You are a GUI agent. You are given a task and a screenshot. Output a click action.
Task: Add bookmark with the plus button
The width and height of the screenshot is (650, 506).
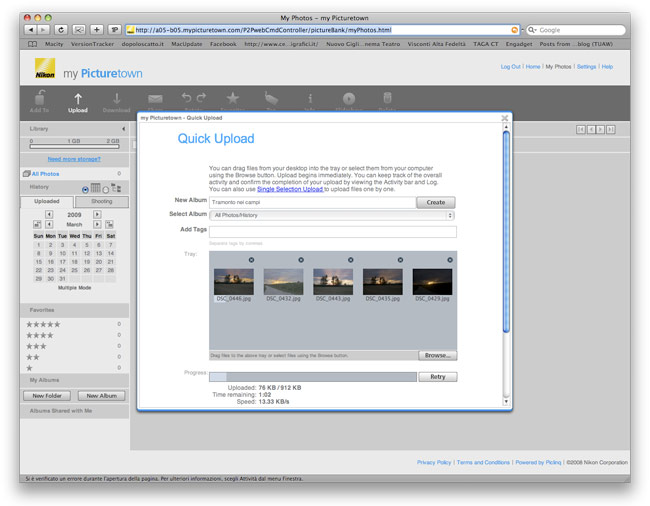pos(97,30)
